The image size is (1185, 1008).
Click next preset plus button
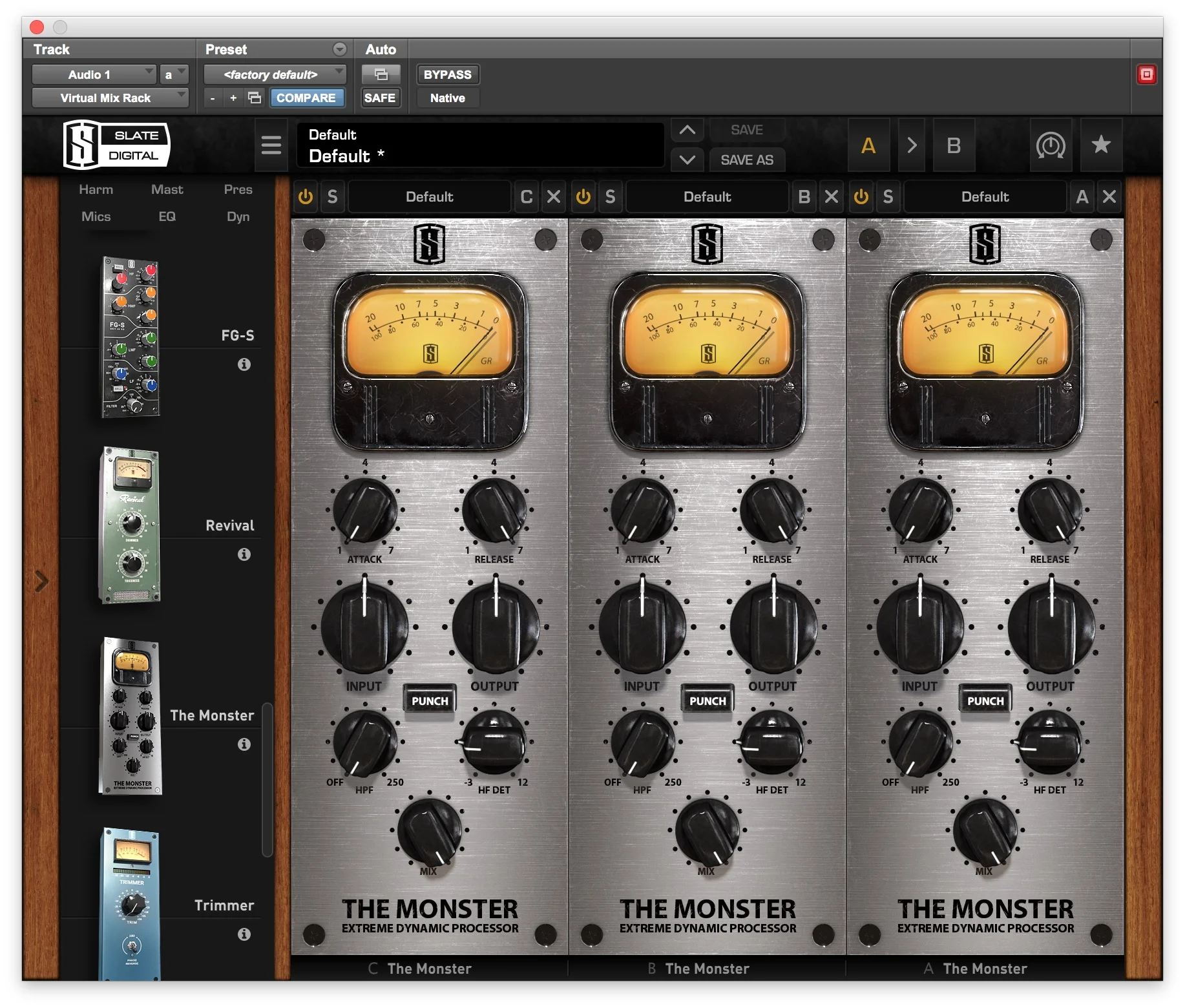pos(233,98)
